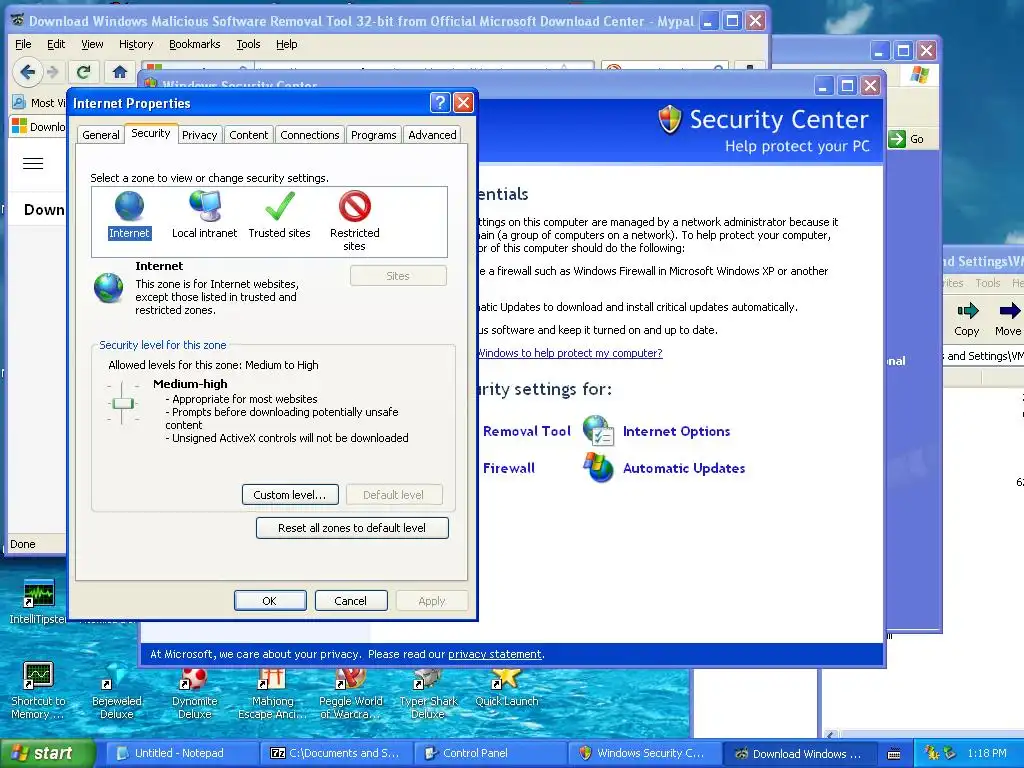The height and width of the screenshot is (768, 1024).
Task: Click the Start button
Action: (x=47, y=754)
